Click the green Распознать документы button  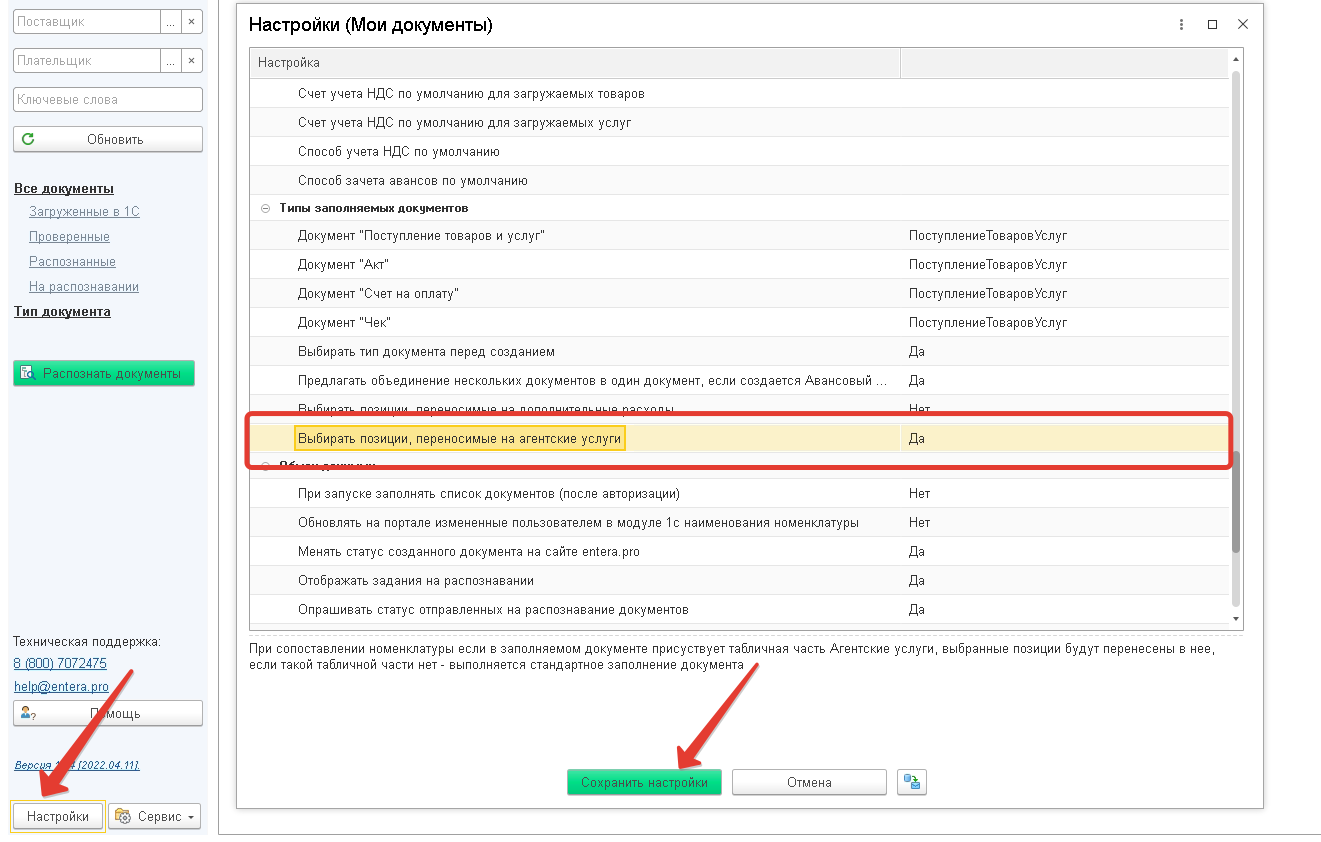[x=104, y=373]
